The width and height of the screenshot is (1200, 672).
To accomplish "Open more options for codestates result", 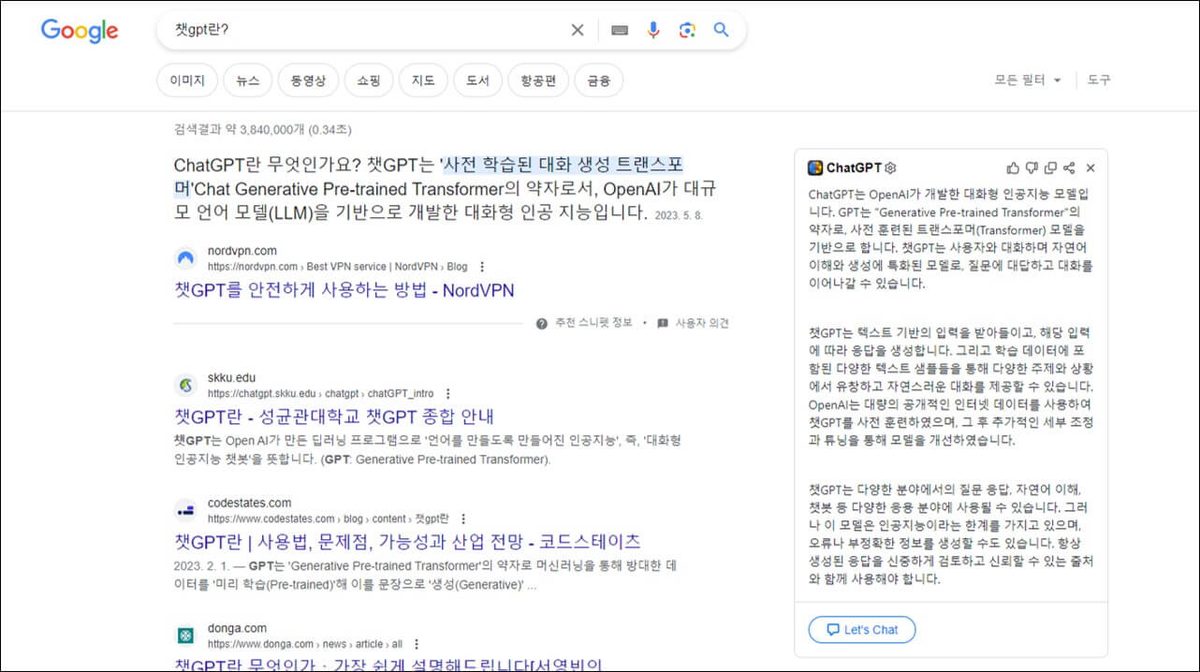I will tap(462, 519).
